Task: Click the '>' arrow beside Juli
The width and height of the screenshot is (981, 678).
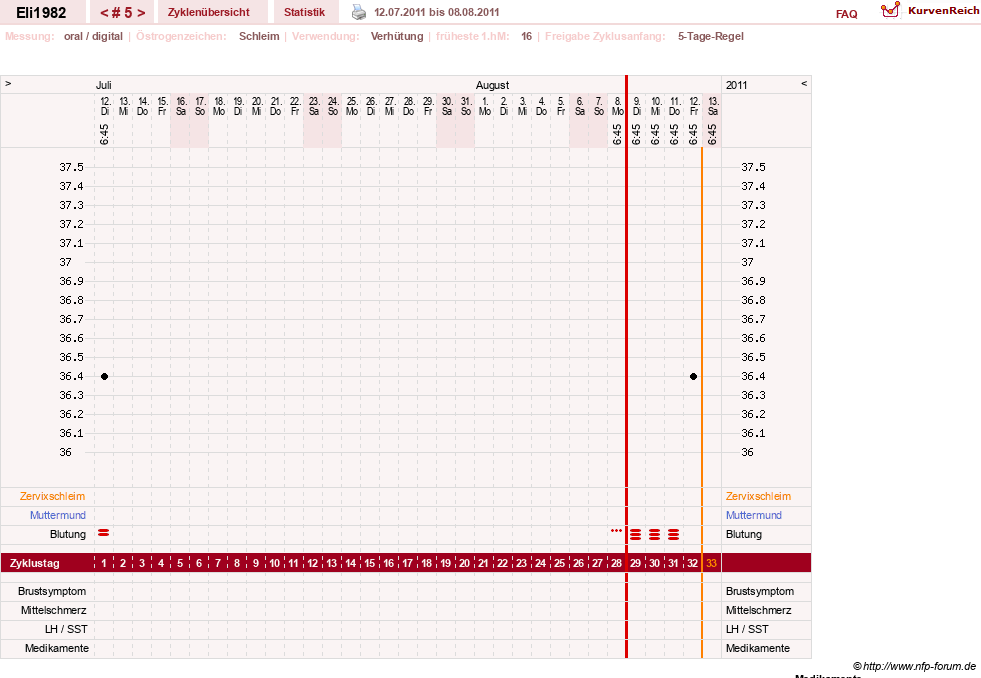Action: pos(8,83)
